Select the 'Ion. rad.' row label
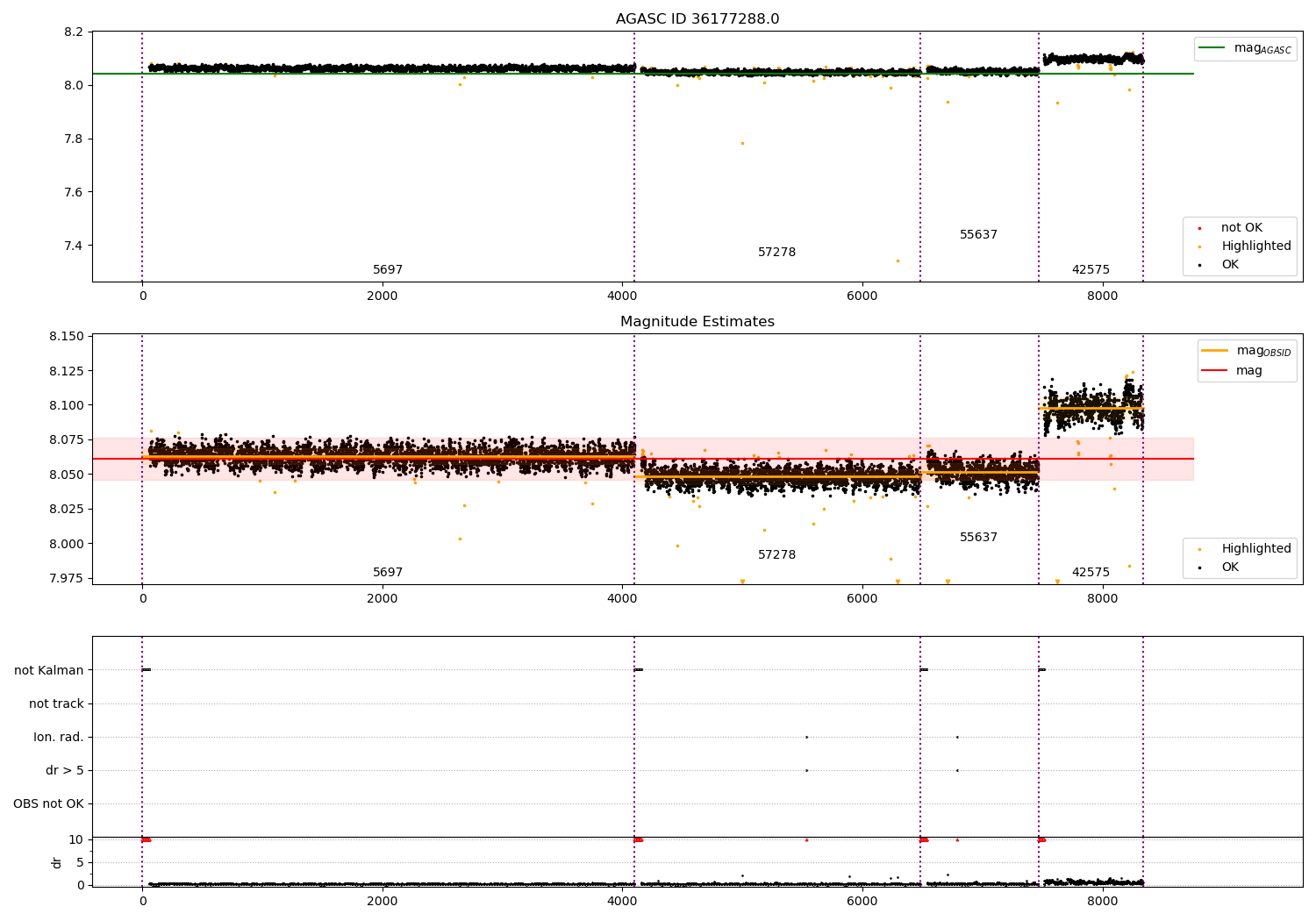The image size is (1316, 921). (x=59, y=738)
